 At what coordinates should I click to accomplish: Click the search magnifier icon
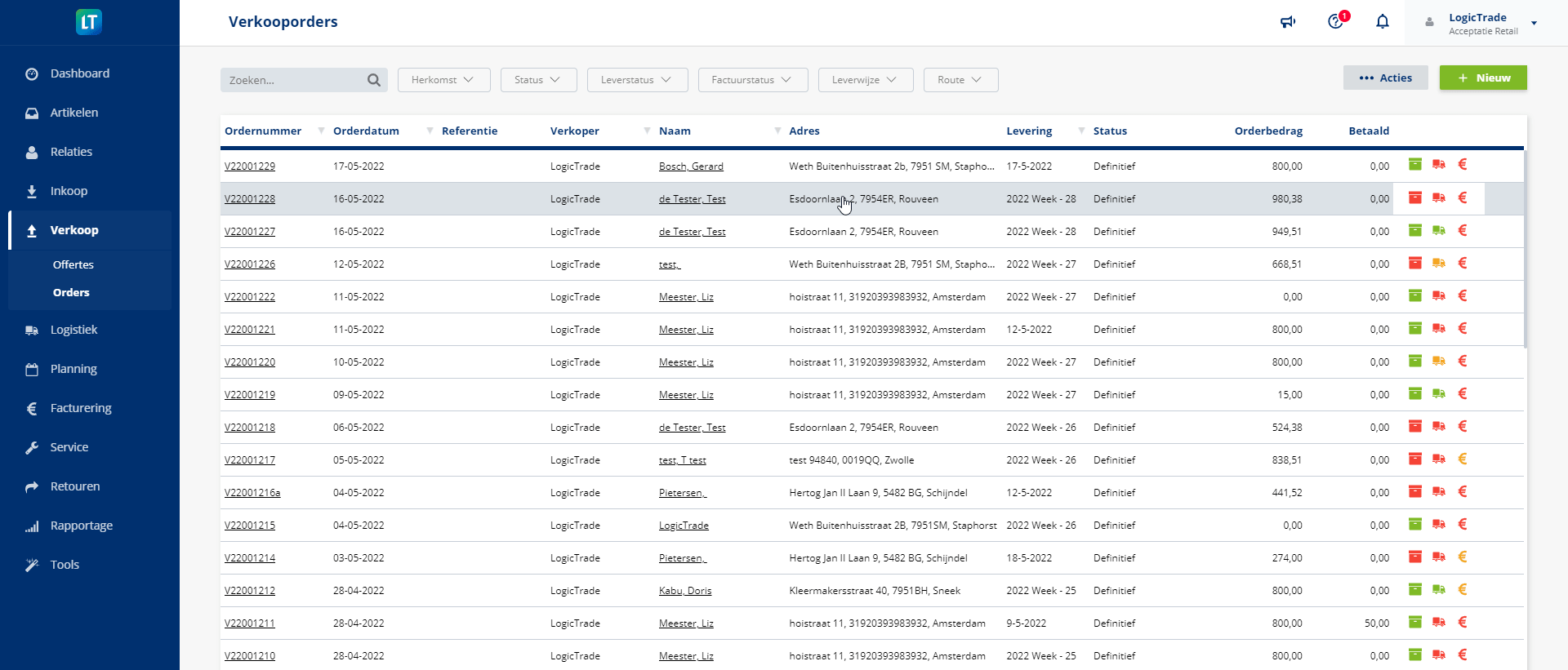374,80
